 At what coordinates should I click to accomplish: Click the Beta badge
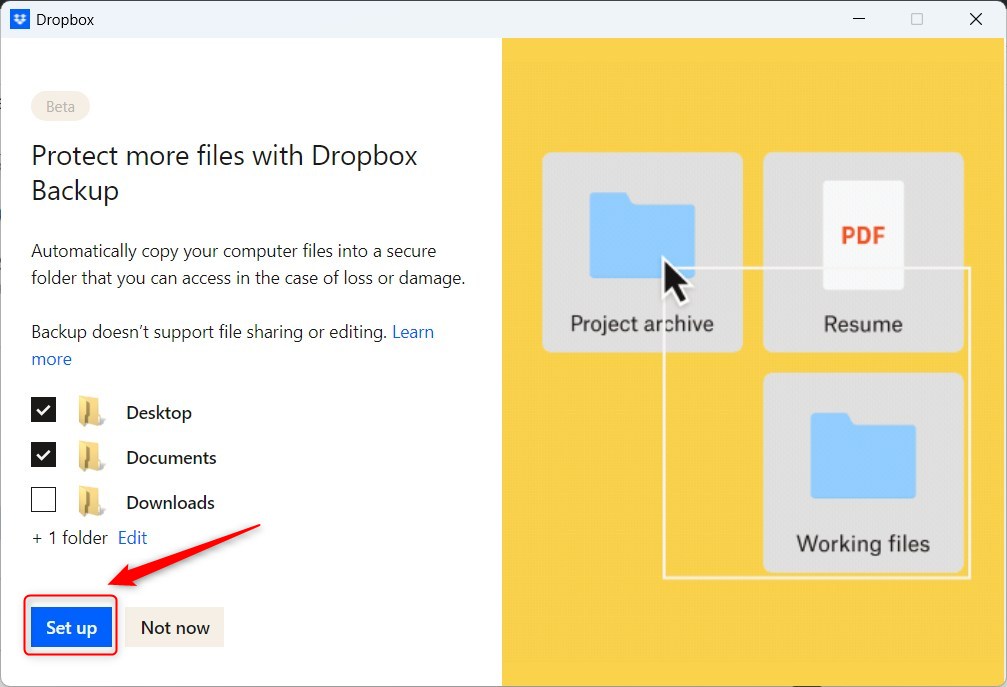(x=60, y=106)
